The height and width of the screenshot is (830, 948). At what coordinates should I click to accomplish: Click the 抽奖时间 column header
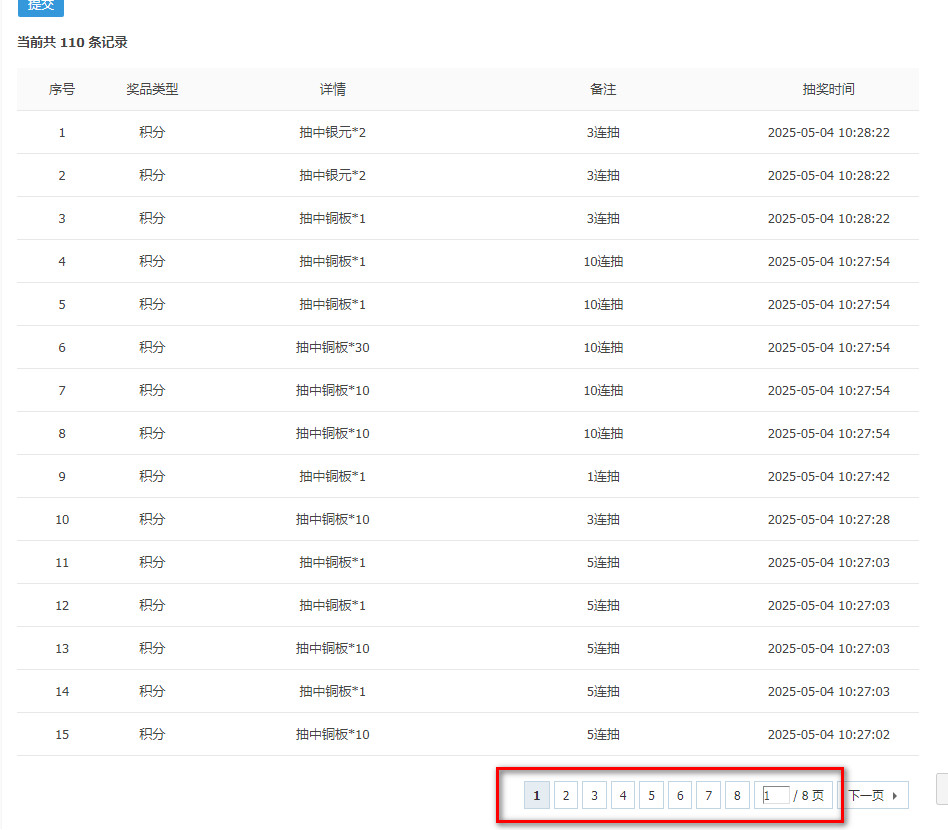828,89
